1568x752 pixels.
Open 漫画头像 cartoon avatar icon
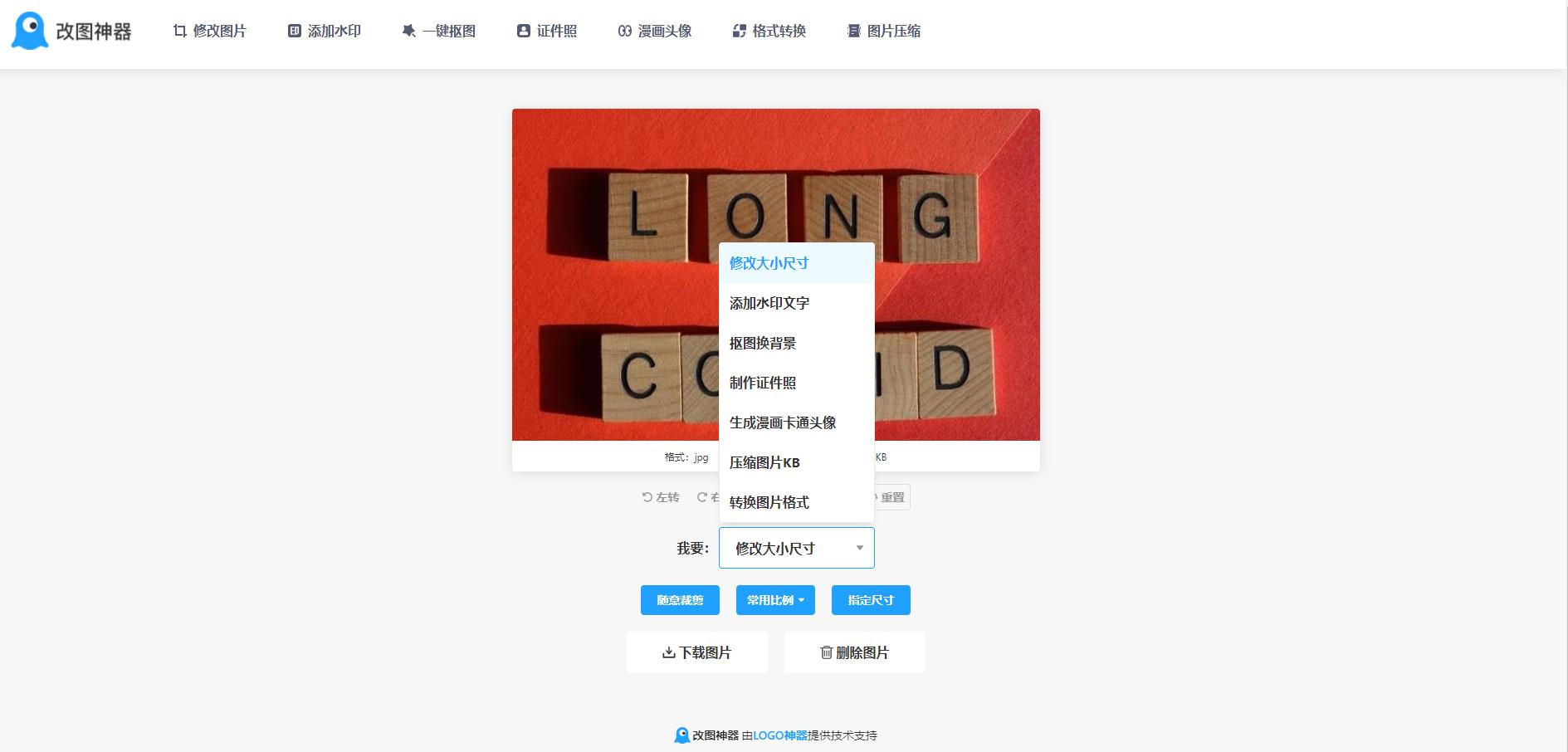coord(625,31)
